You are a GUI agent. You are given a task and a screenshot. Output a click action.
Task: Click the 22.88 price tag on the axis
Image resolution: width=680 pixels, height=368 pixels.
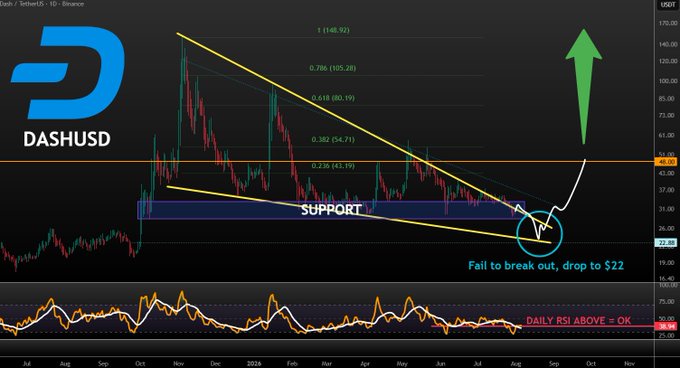coord(667,243)
